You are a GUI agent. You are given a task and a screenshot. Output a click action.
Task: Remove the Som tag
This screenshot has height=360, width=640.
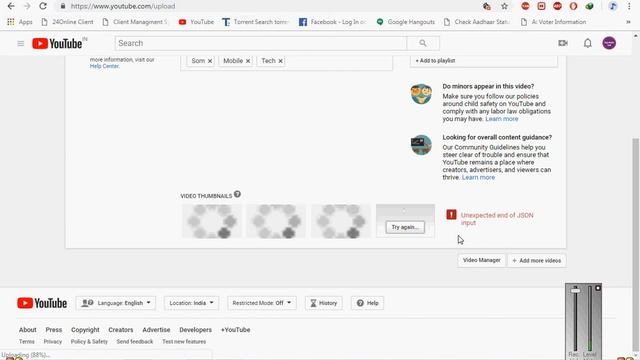pyautogui.click(x=210, y=61)
